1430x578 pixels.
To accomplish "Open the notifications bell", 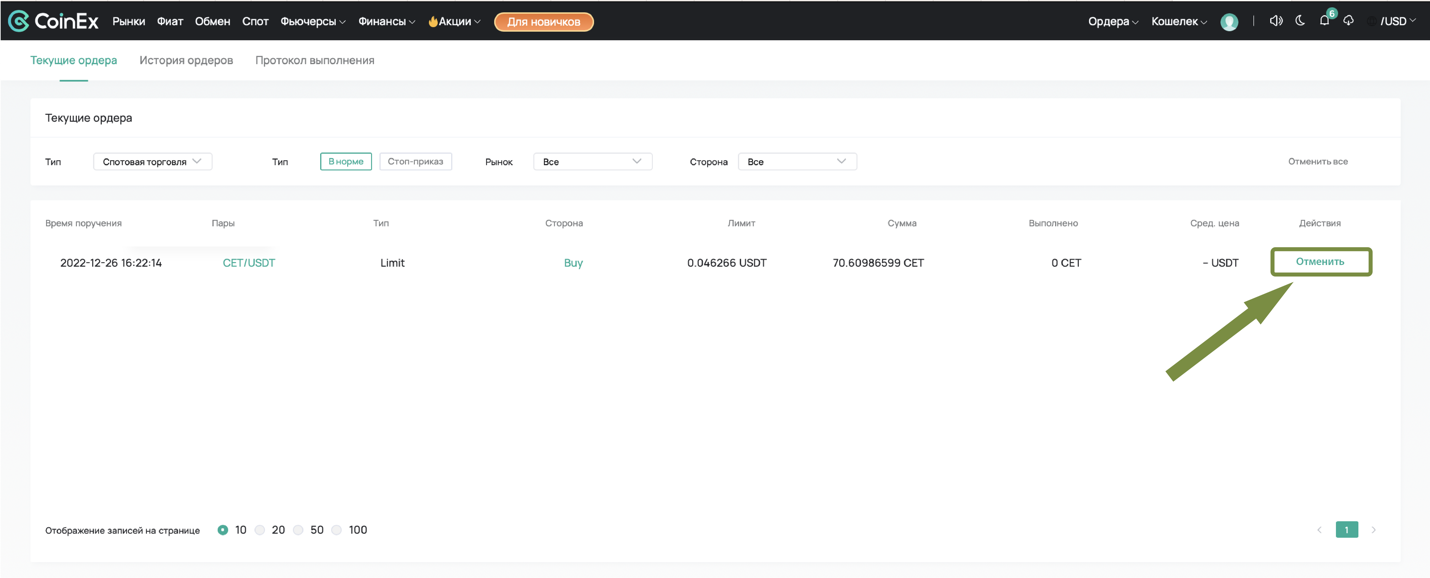I will (x=1324, y=21).
